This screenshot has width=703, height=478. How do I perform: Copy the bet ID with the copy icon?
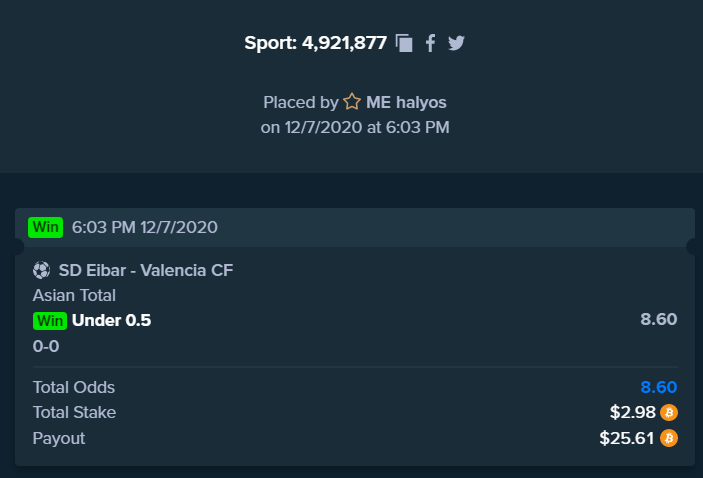[404, 43]
